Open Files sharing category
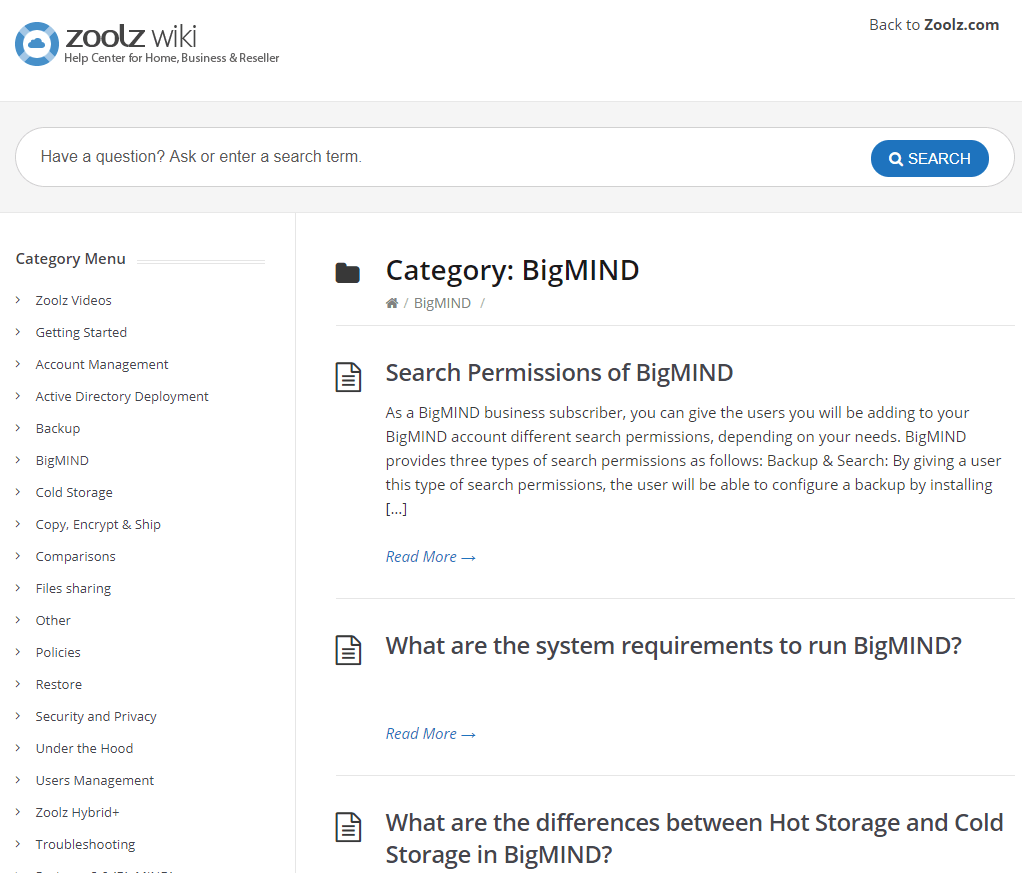Viewport: 1022px width, 873px height. click(x=73, y=588)
